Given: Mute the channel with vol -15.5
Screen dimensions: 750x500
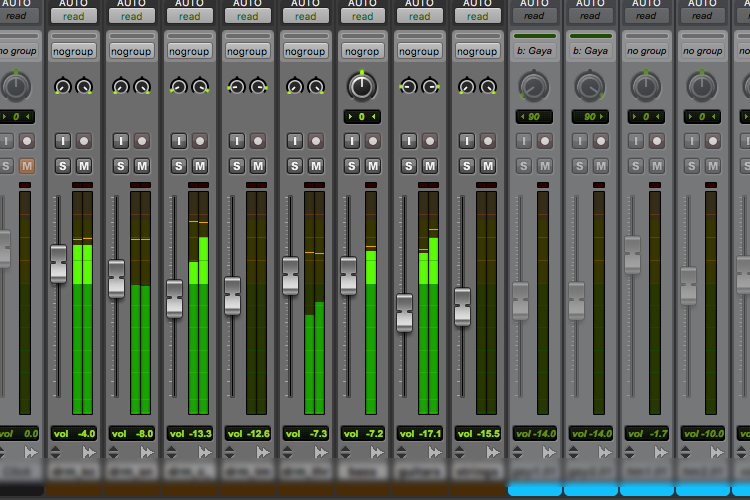Looking at the screenshot, I should 488,166.
